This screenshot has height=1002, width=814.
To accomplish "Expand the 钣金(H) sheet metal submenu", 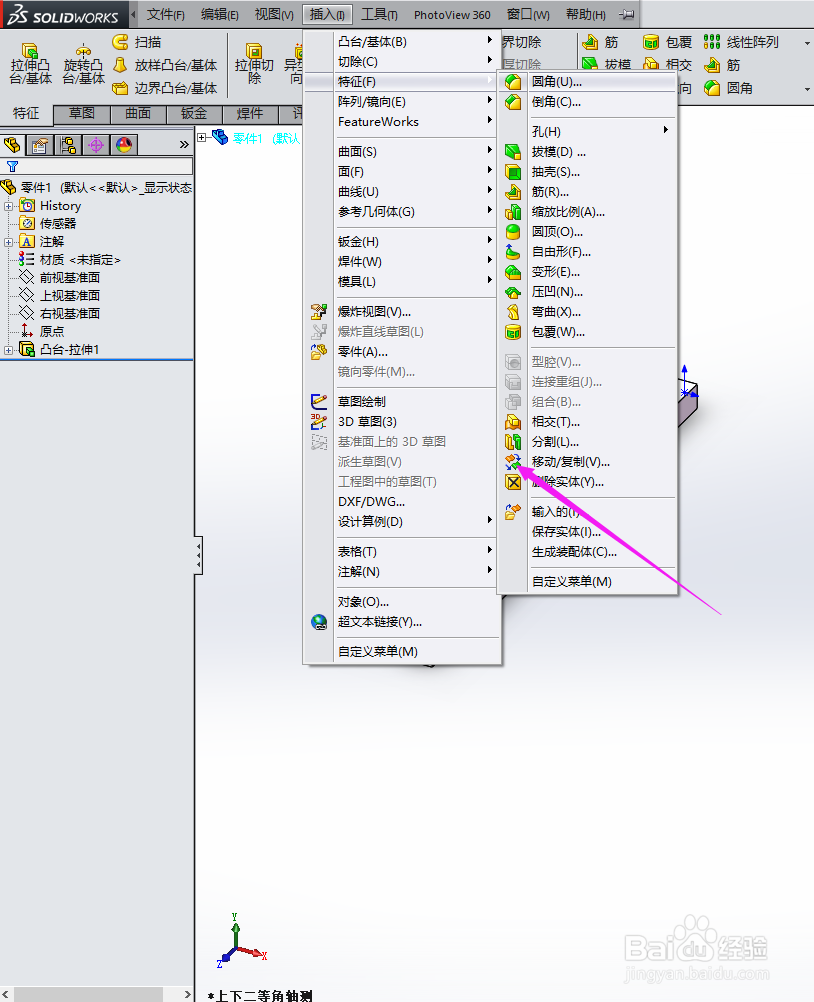I will pyautogui.click(x=402, y=242).
